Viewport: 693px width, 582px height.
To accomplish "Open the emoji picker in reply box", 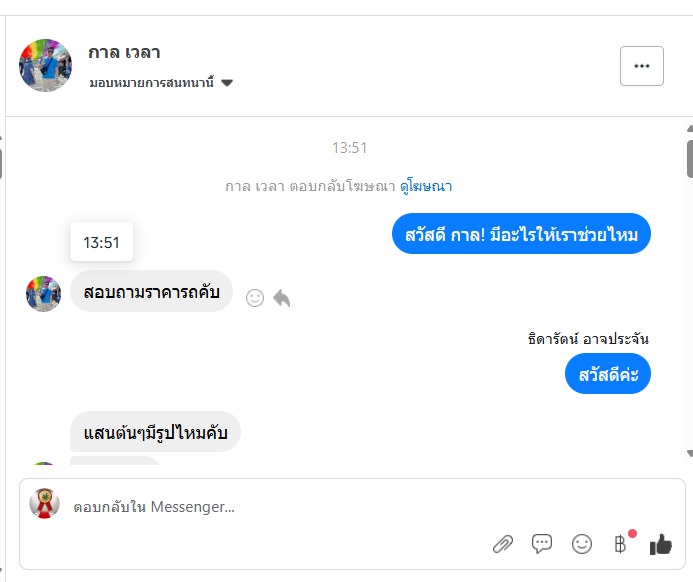I will click(x=581, y=544).
